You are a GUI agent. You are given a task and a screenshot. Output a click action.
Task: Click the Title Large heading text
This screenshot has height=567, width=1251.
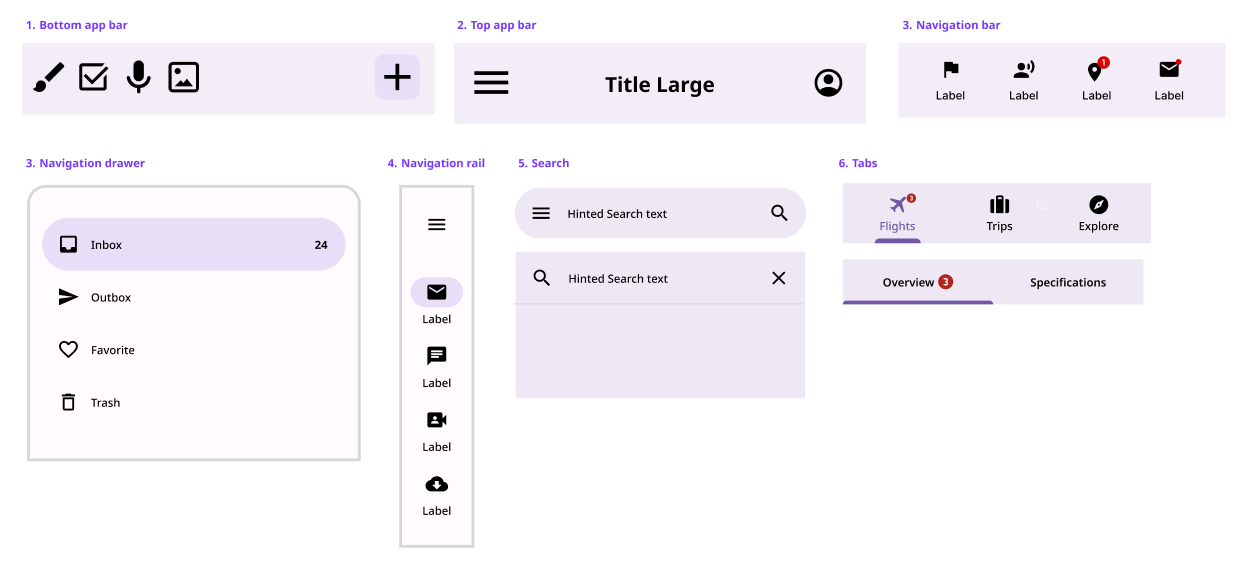[660, 85]
